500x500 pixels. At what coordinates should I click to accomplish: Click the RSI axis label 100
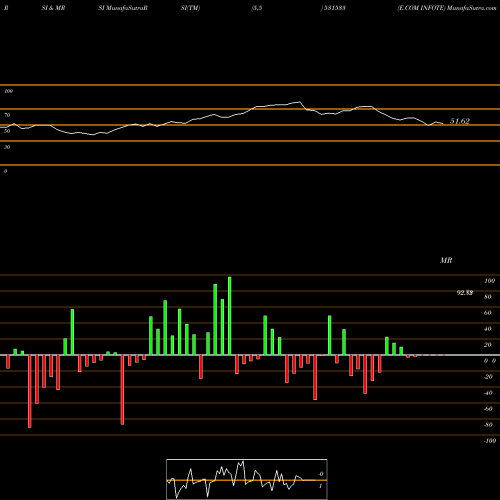8,91
